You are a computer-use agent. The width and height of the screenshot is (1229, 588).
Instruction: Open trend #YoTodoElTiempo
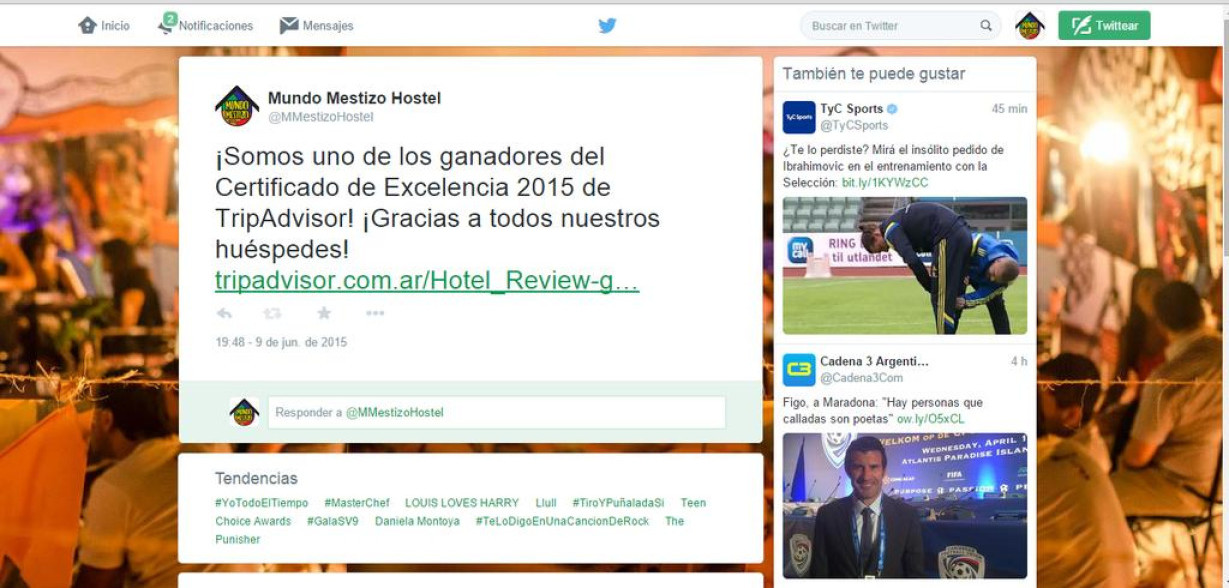[x=261, y=503]
